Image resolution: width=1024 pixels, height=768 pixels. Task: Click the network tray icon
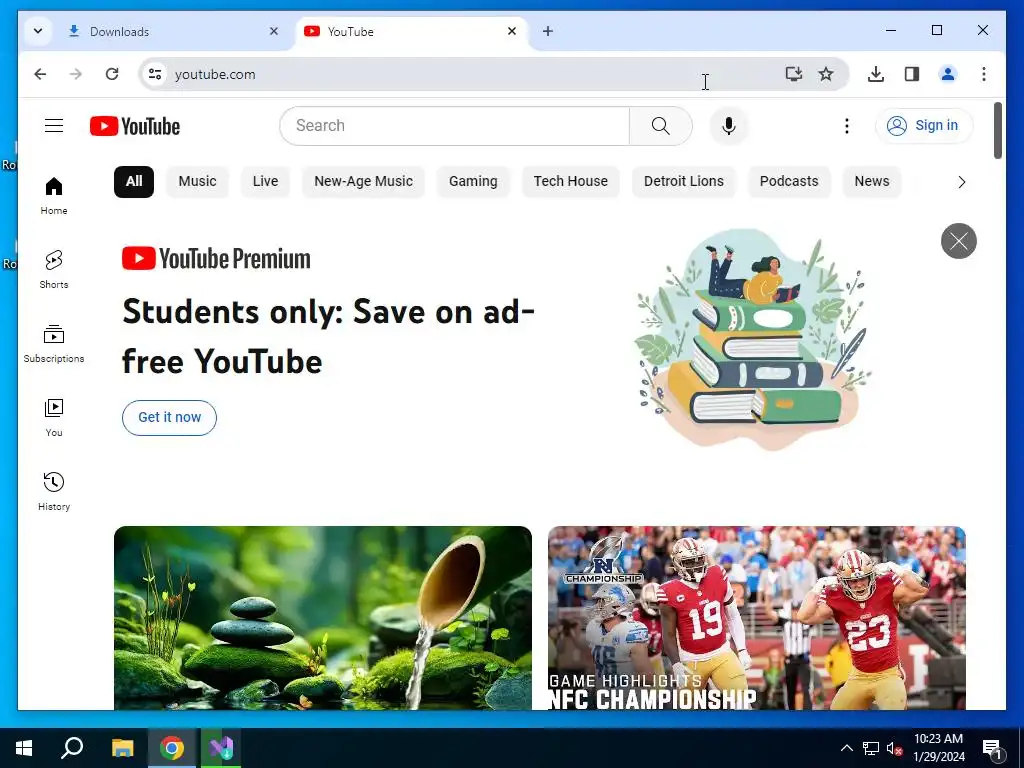871,748
